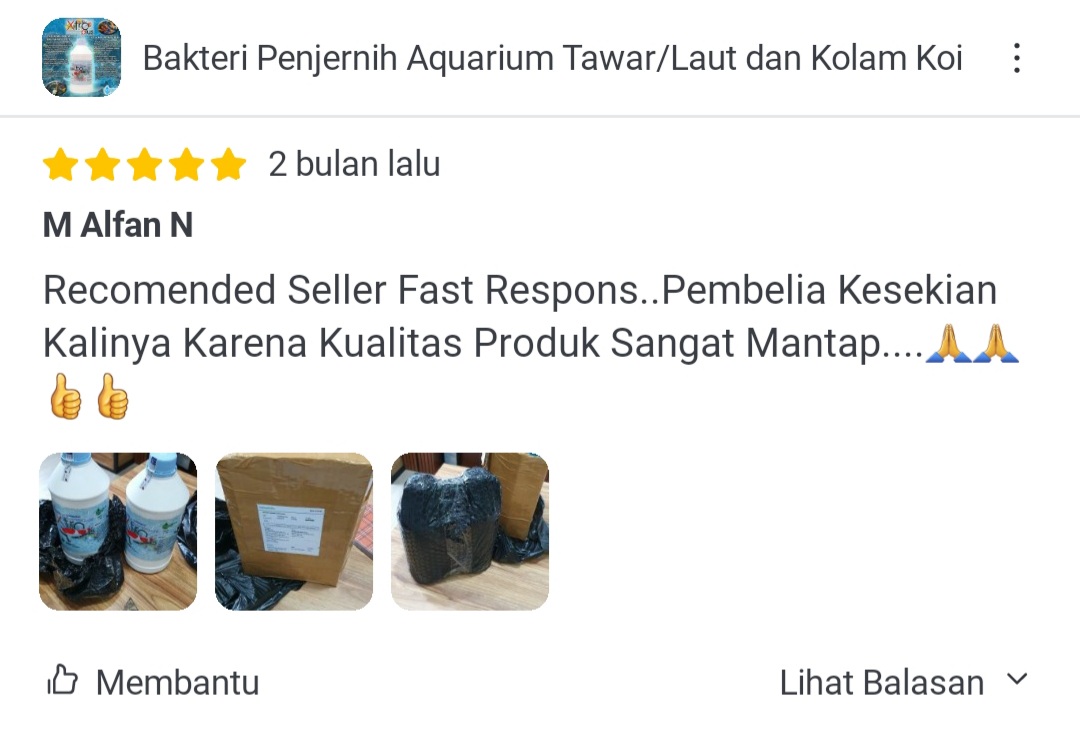Viewport: 1080px width, 733px height.
Task: Tap the product thumbnail icon in header
Action: [81, 58]
